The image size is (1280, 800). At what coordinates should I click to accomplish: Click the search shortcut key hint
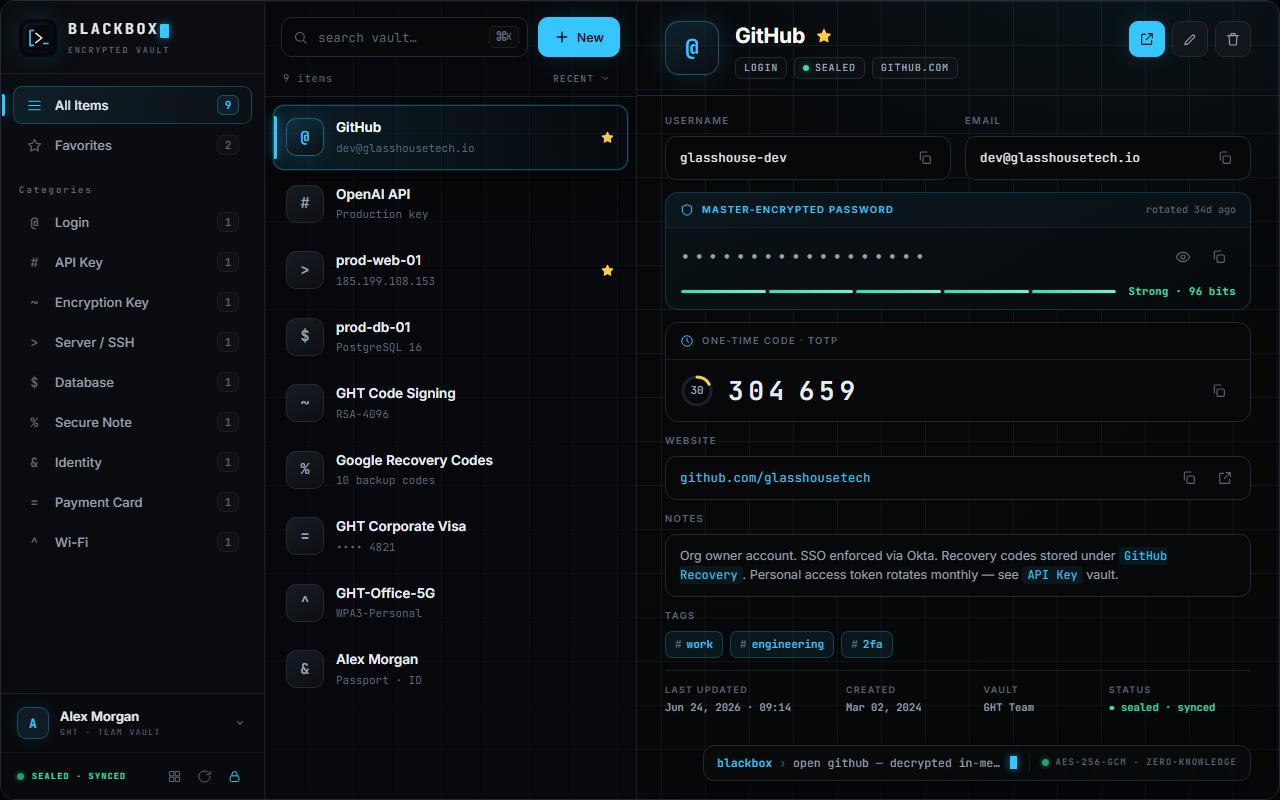tap(504, 37)
